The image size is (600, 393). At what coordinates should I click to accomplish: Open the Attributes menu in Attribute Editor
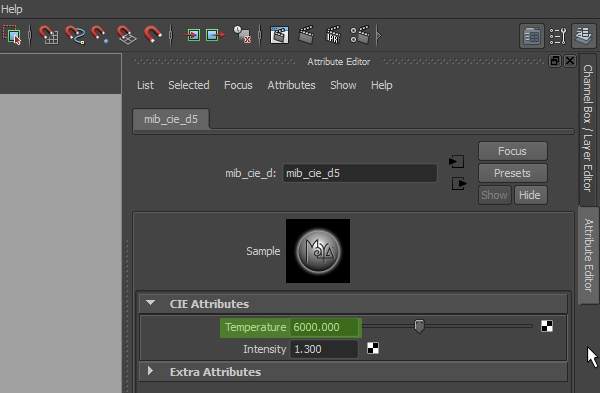pos(291,85)
